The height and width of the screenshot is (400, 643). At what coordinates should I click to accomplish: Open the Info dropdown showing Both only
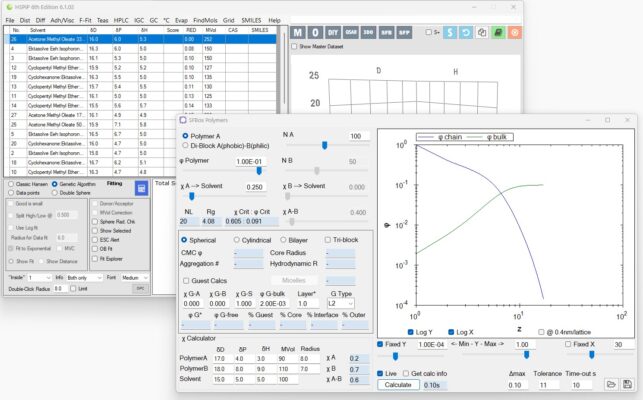[84, 278]
